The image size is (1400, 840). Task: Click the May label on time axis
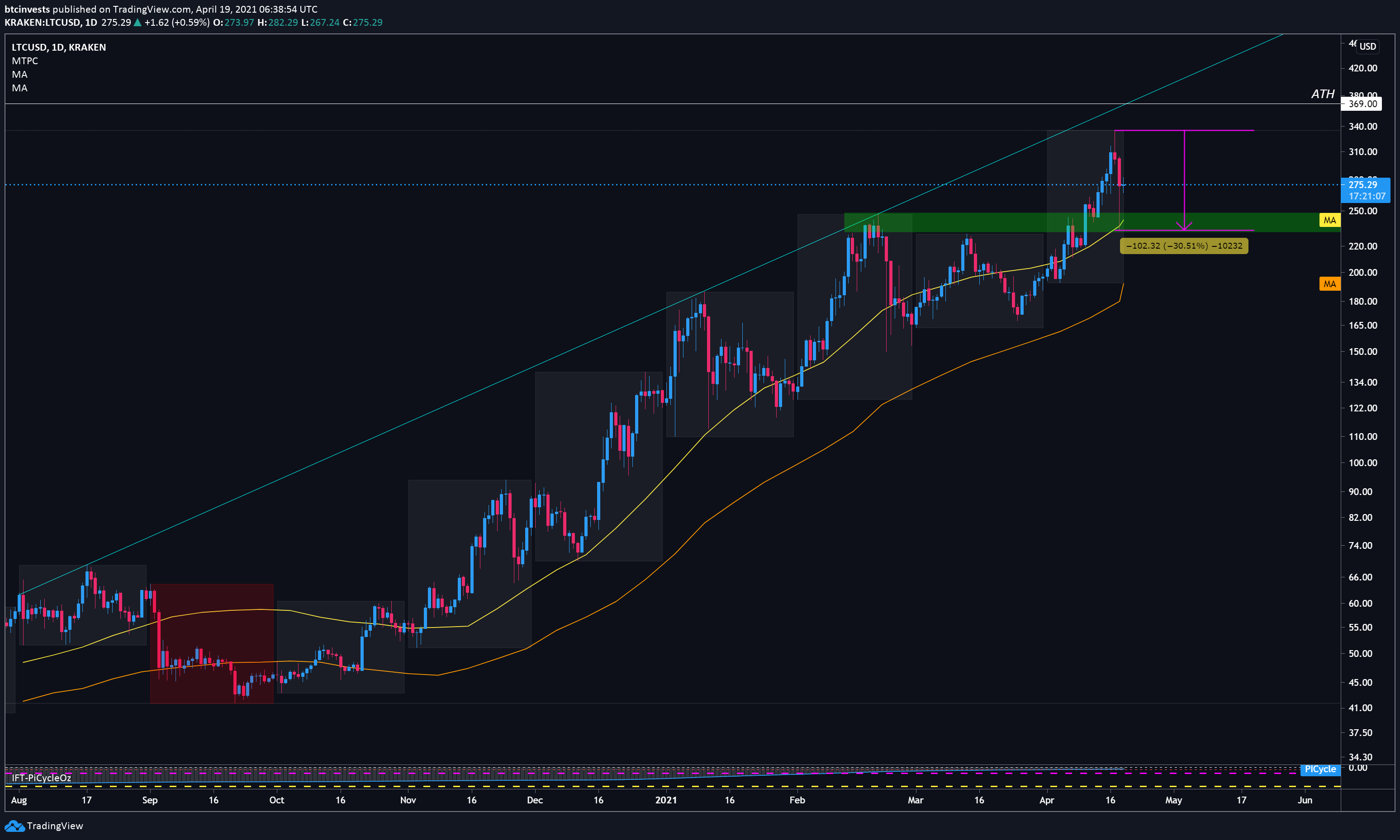[x=1173, y=800]
